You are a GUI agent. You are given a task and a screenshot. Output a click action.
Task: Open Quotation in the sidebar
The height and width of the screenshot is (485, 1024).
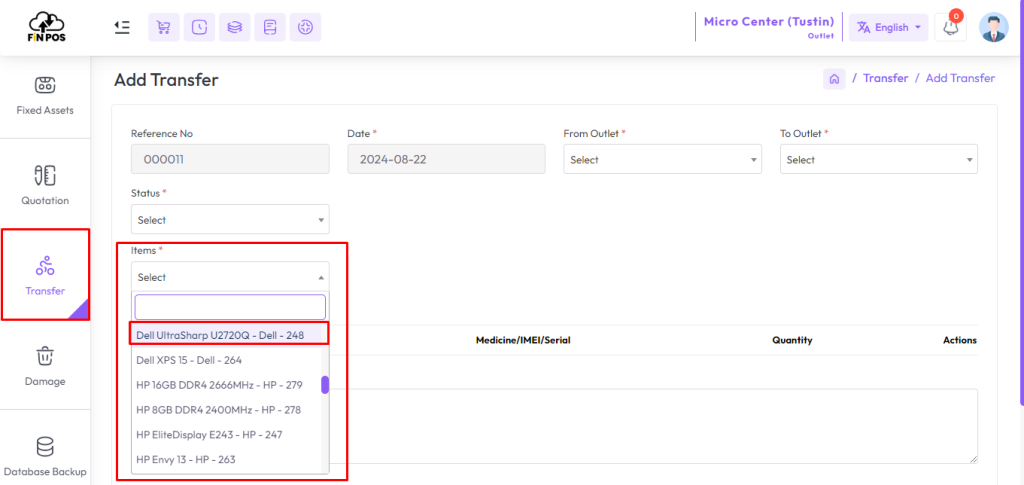pos(45,185)
